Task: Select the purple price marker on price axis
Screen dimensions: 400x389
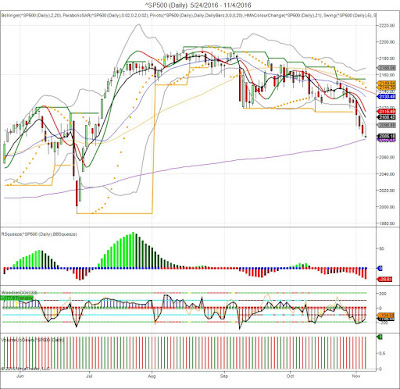Action: click(x=386, y=140)
